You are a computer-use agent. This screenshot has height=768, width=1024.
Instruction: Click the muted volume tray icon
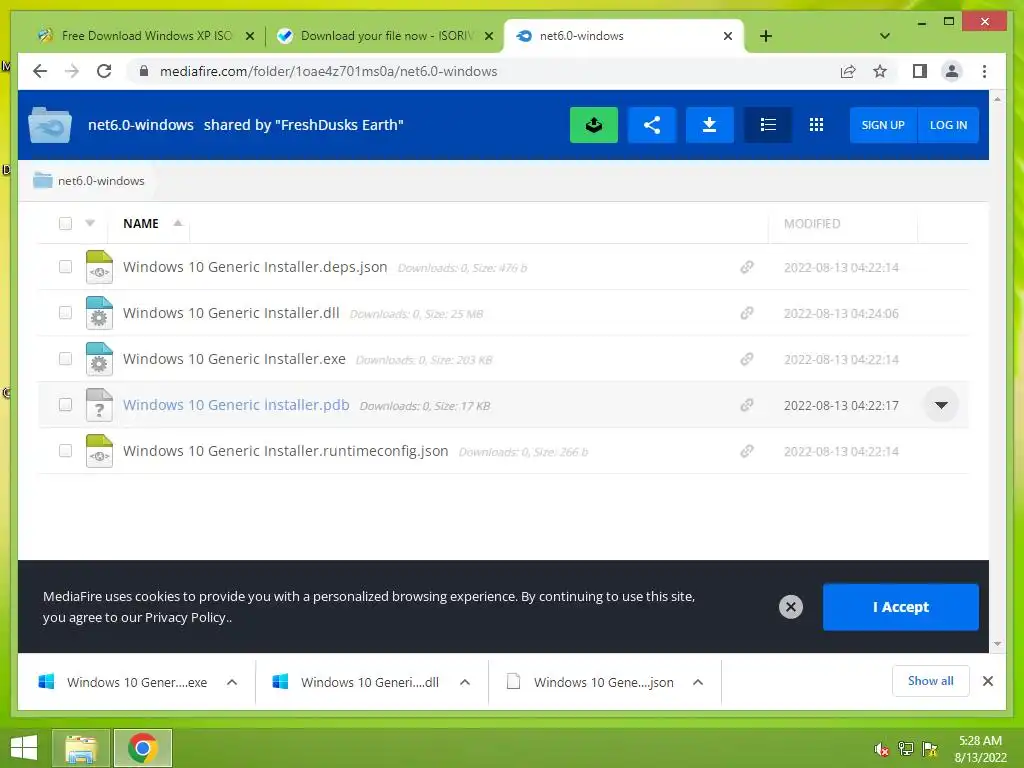[x=882, y=749]
